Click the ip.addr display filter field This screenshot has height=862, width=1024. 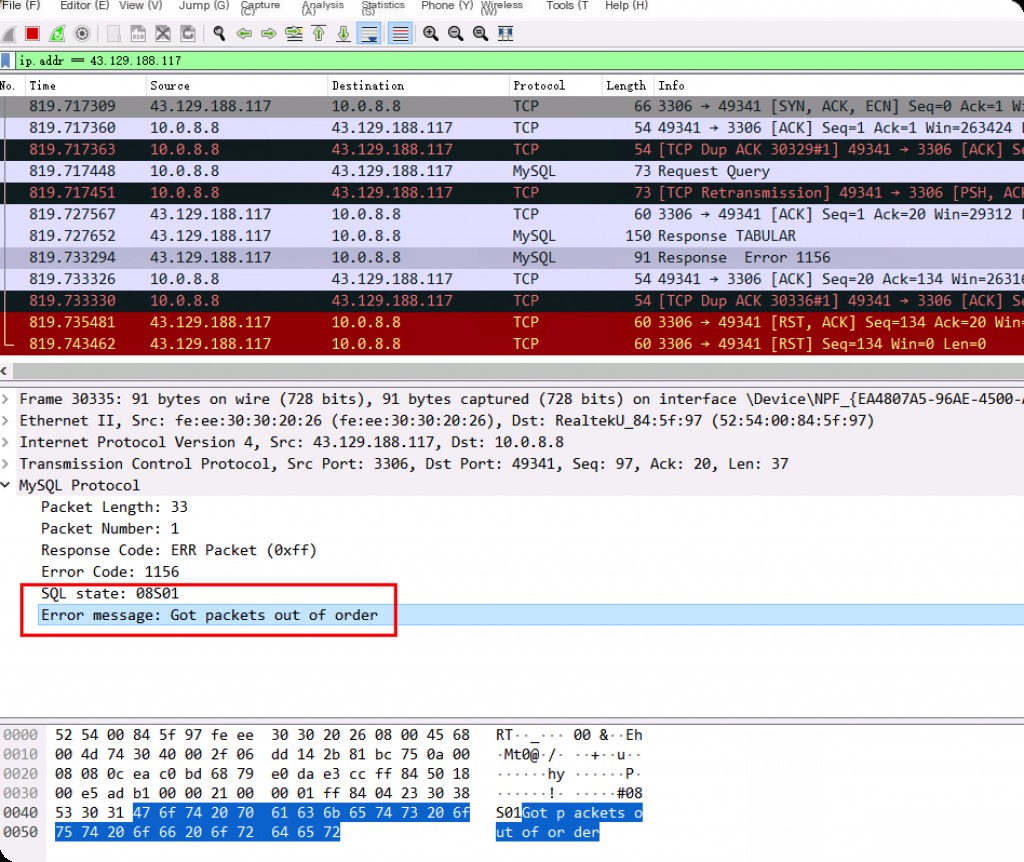tap(519, 61)
